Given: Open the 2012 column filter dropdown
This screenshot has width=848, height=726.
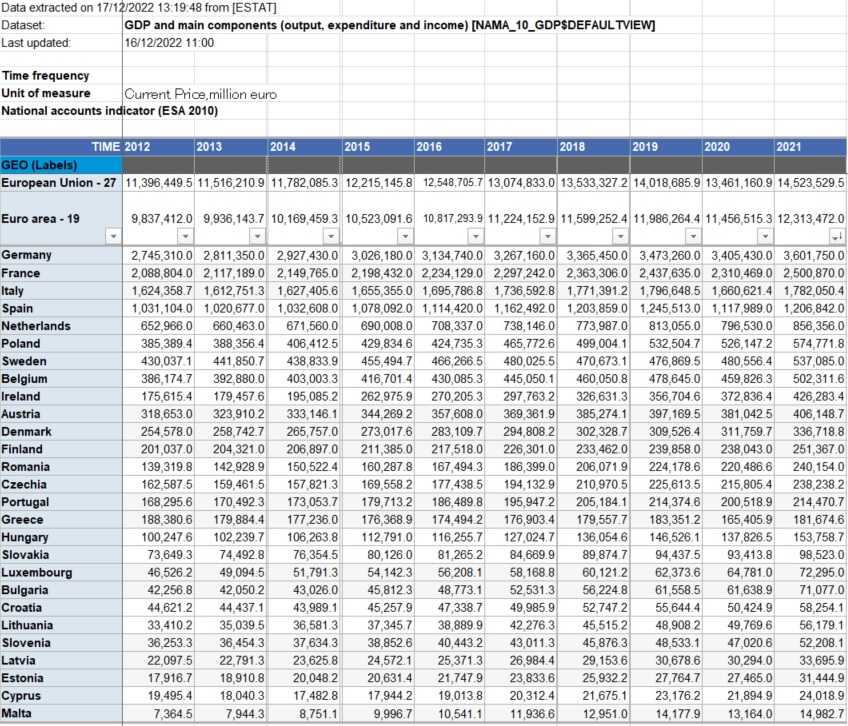Looking at the screenshot, I should click(x=184, y=237).
